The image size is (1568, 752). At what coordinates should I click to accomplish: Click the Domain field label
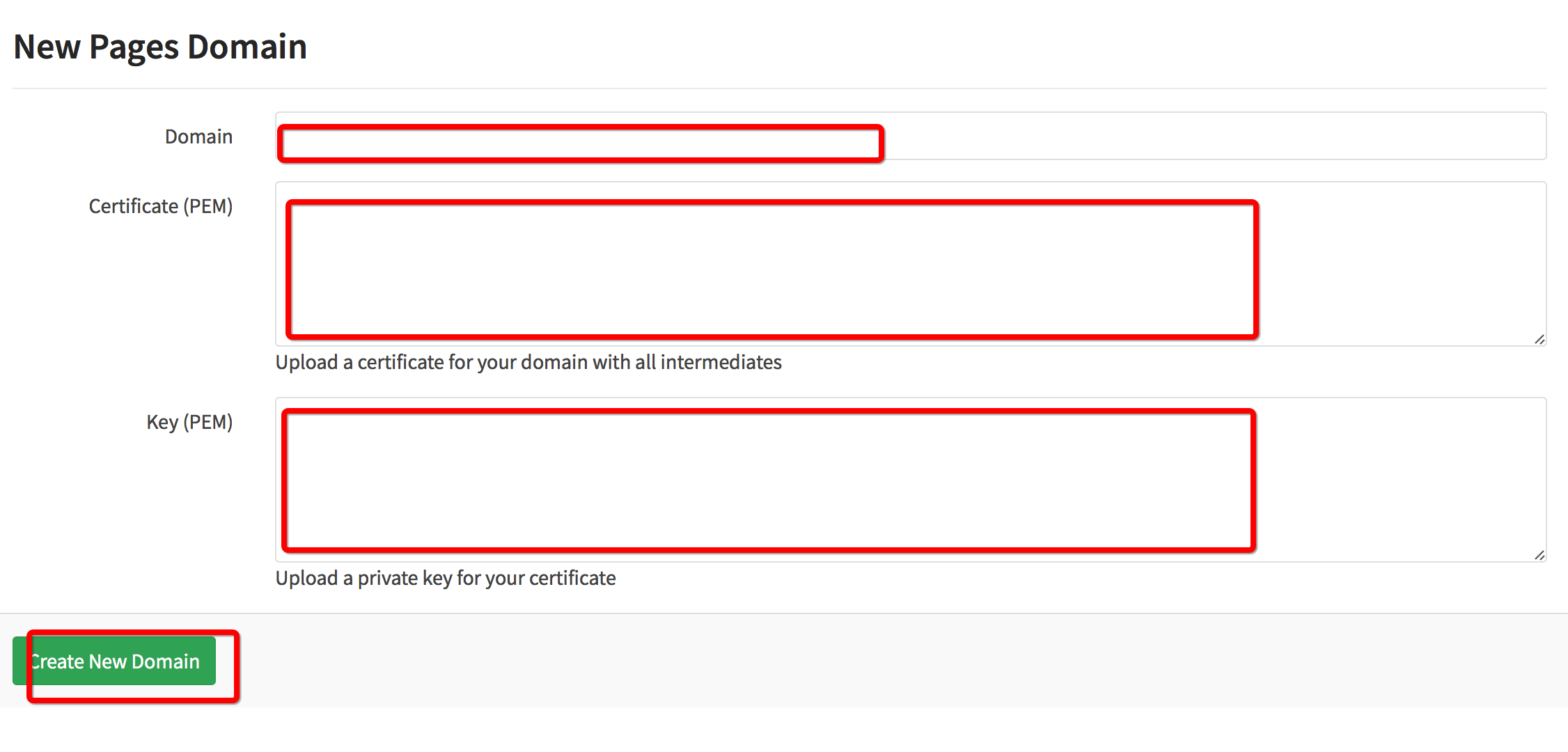pos(198,136)
